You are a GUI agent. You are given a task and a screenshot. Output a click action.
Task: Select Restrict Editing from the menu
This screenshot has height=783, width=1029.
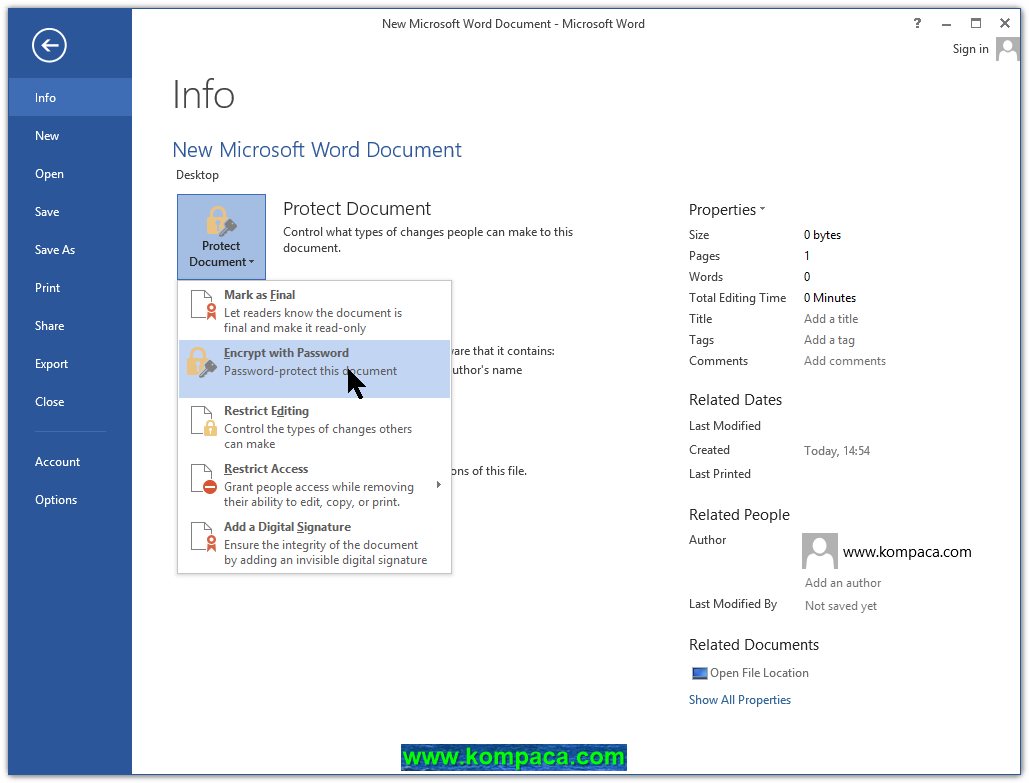[314, 427]
